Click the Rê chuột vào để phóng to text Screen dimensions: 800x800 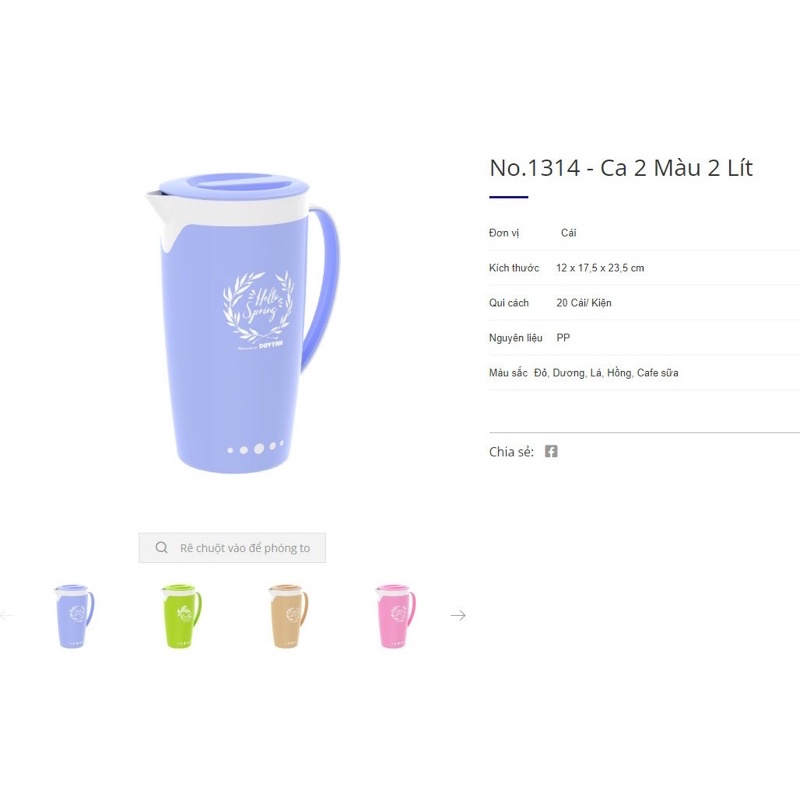[245, 548]
